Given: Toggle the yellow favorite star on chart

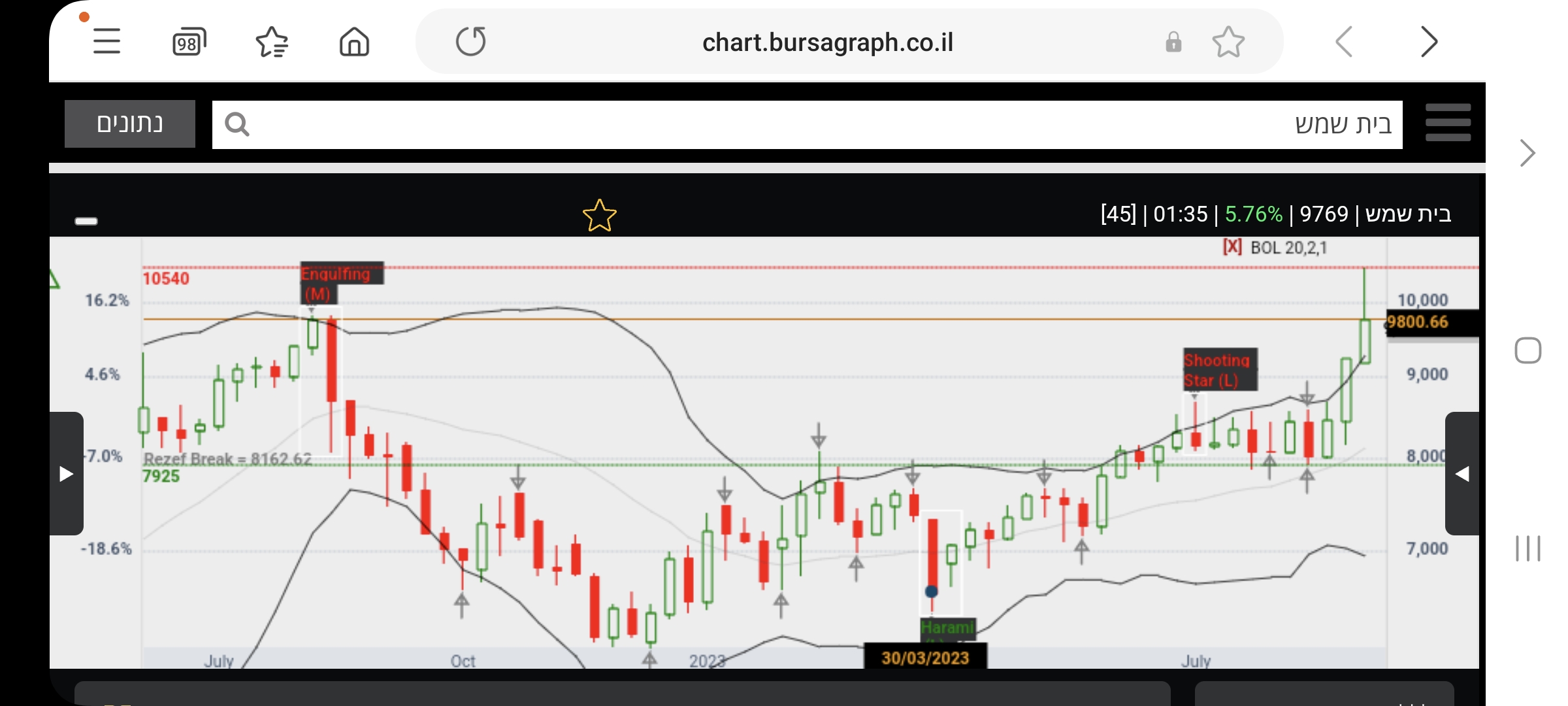Looking at the screenshot, I should 599,215.
